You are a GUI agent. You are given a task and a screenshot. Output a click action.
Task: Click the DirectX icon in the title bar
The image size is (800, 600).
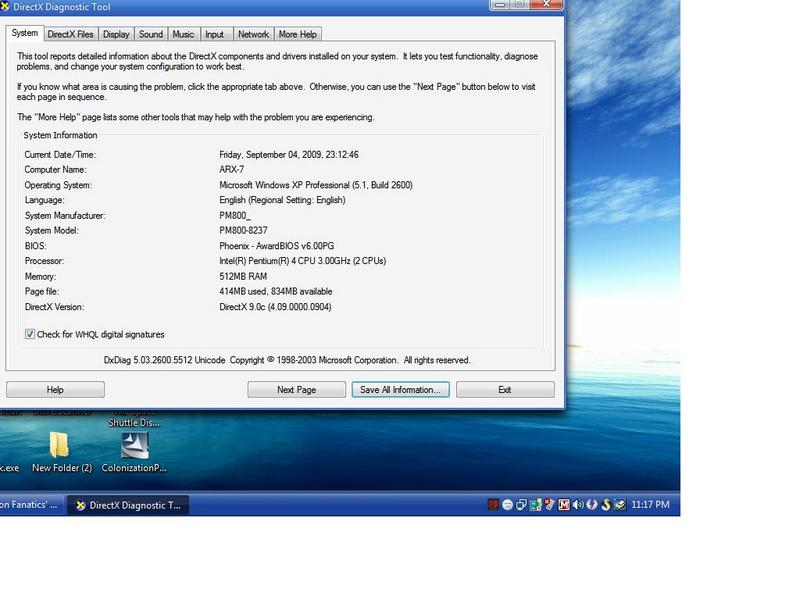coord(5,7)
